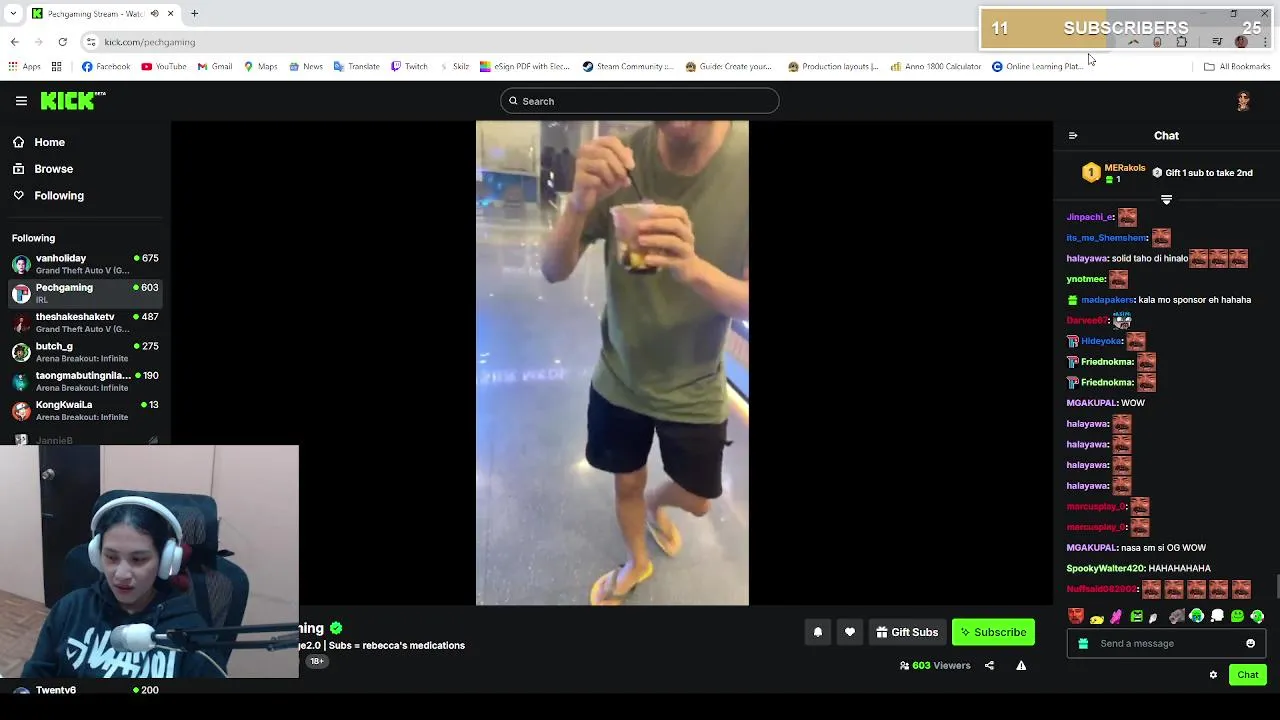The width and height of the screenshot is (1280, 720).
Task: Open the Anno 1800 Calculator bookmark
Action: tap(935, 67)
